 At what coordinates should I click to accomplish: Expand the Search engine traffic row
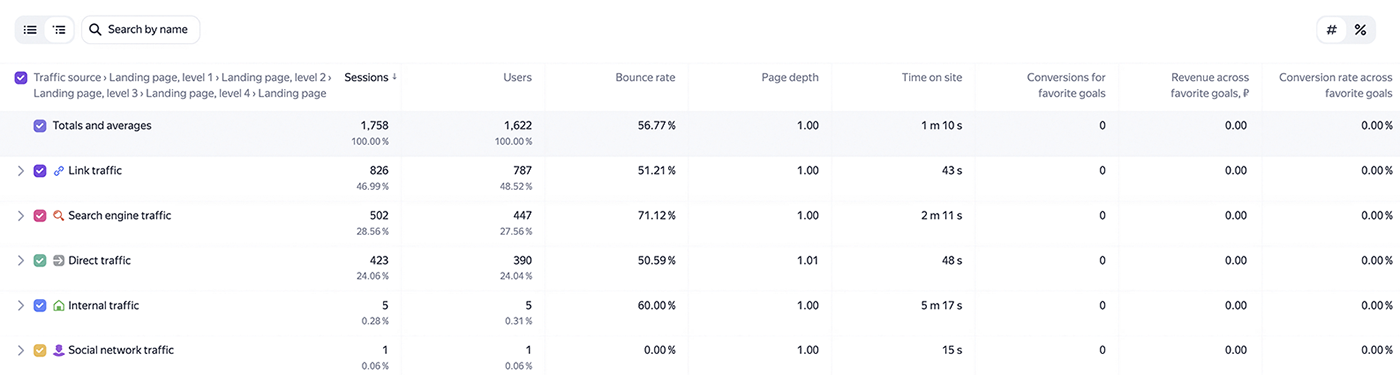20,216
